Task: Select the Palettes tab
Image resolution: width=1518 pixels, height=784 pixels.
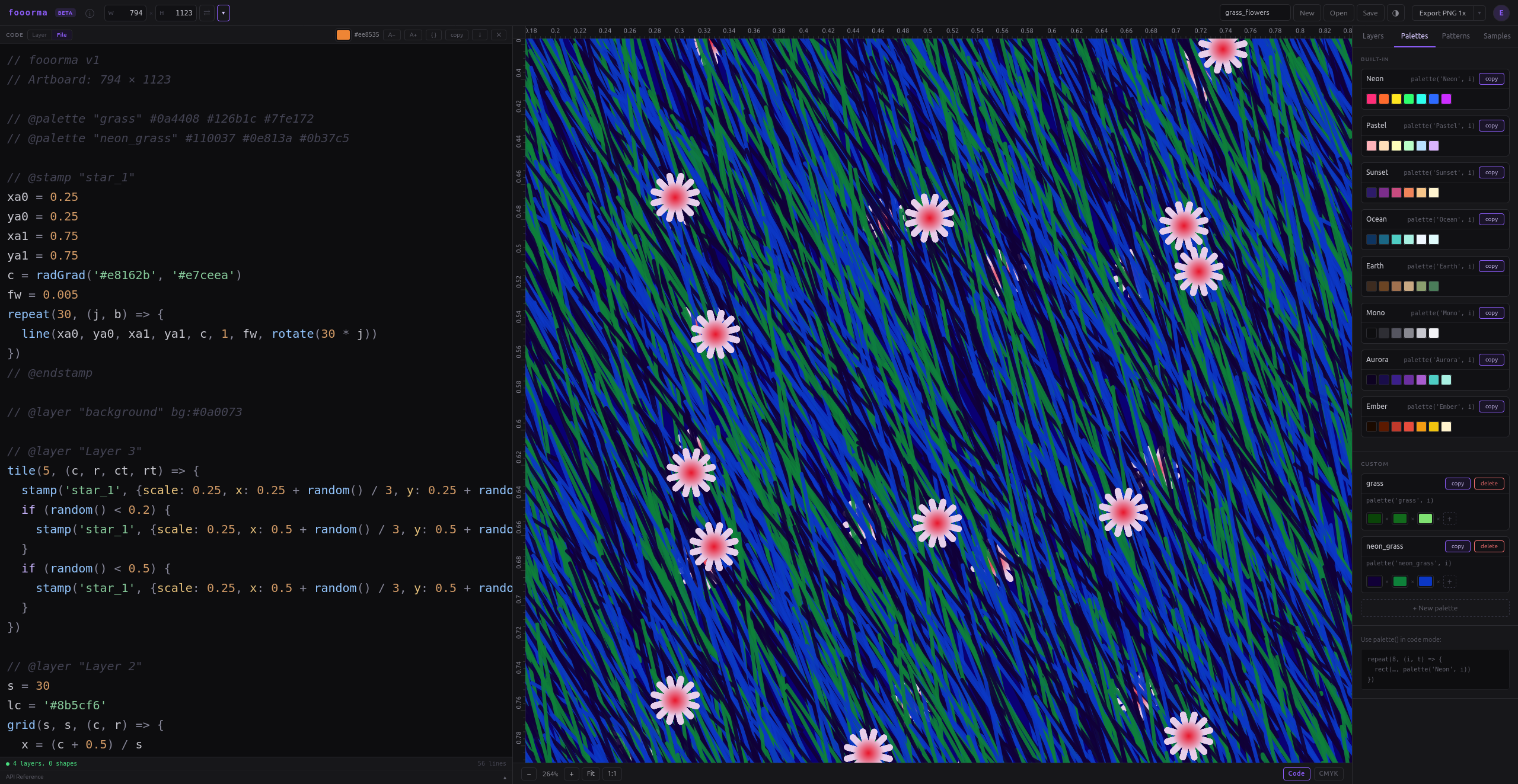Action: 1414,36
